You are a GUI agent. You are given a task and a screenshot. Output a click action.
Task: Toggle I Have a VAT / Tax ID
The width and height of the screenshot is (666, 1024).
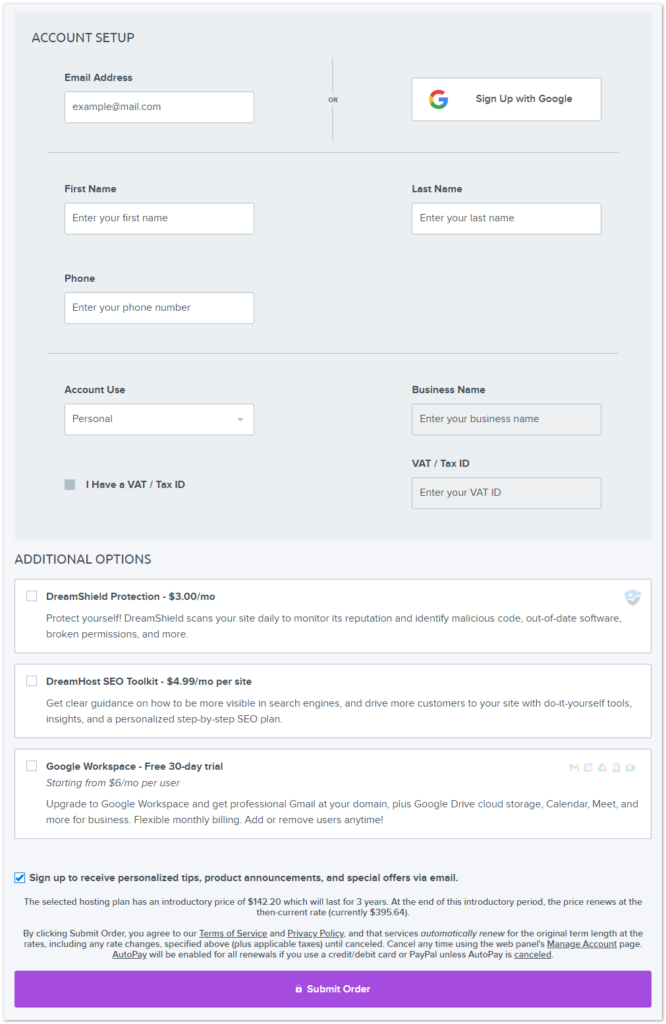coord(70,485)
